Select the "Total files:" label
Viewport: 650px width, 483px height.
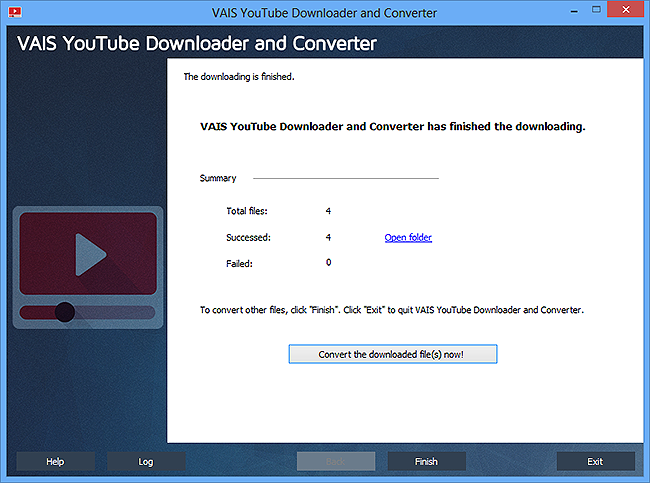point(247,211)
